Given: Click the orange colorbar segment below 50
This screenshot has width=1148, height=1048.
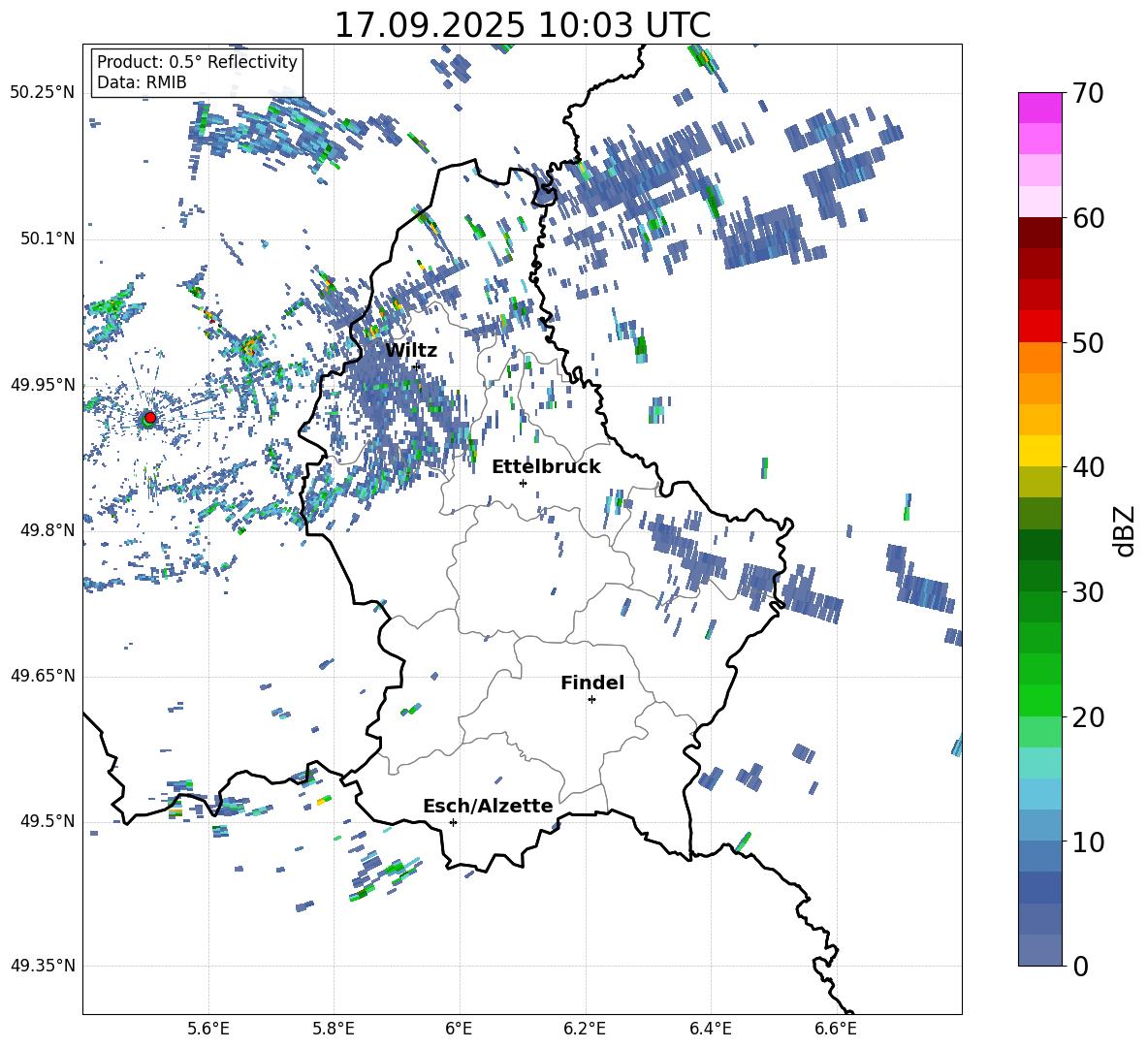Looking at the screenshot, I should (x=1039, y=357).
